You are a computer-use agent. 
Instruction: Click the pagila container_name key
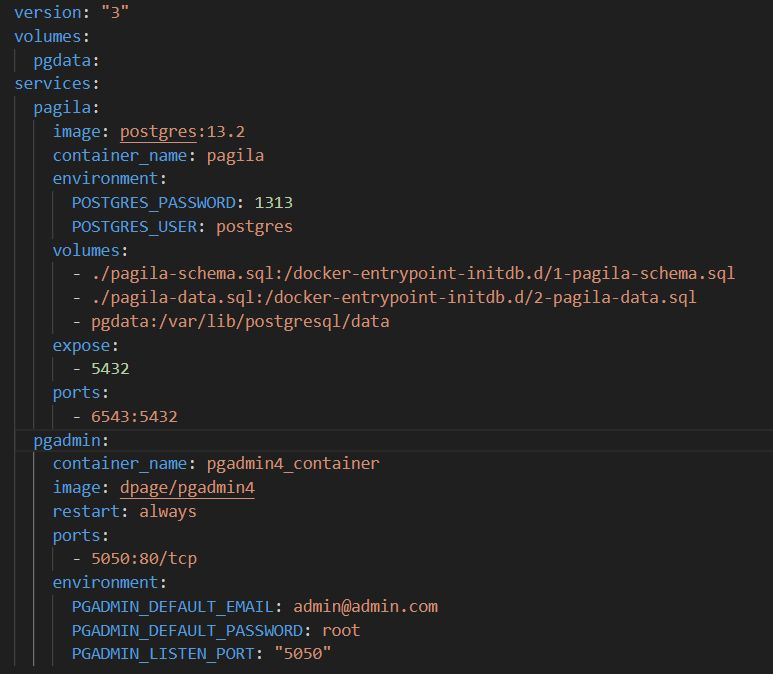tap(120, 156)
